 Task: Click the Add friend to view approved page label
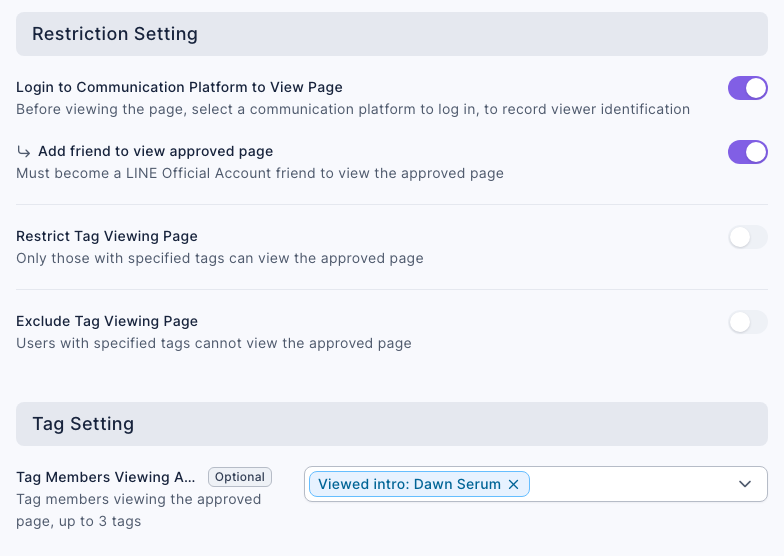[156, 151]
